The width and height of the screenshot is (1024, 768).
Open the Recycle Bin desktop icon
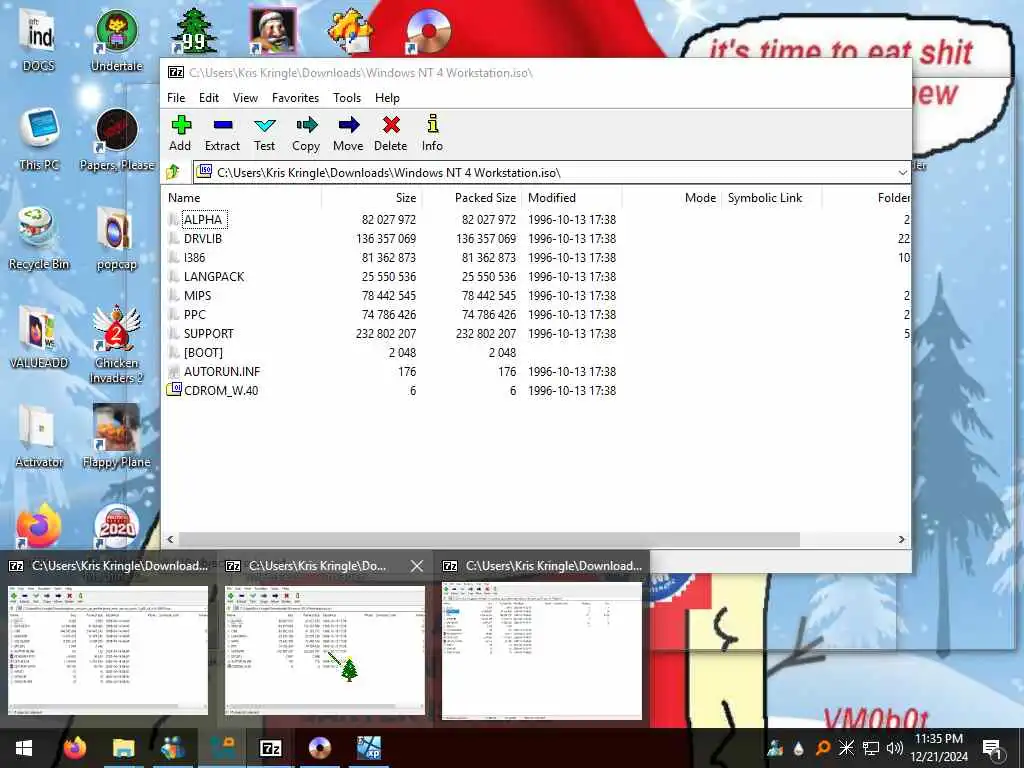(39, 238)
